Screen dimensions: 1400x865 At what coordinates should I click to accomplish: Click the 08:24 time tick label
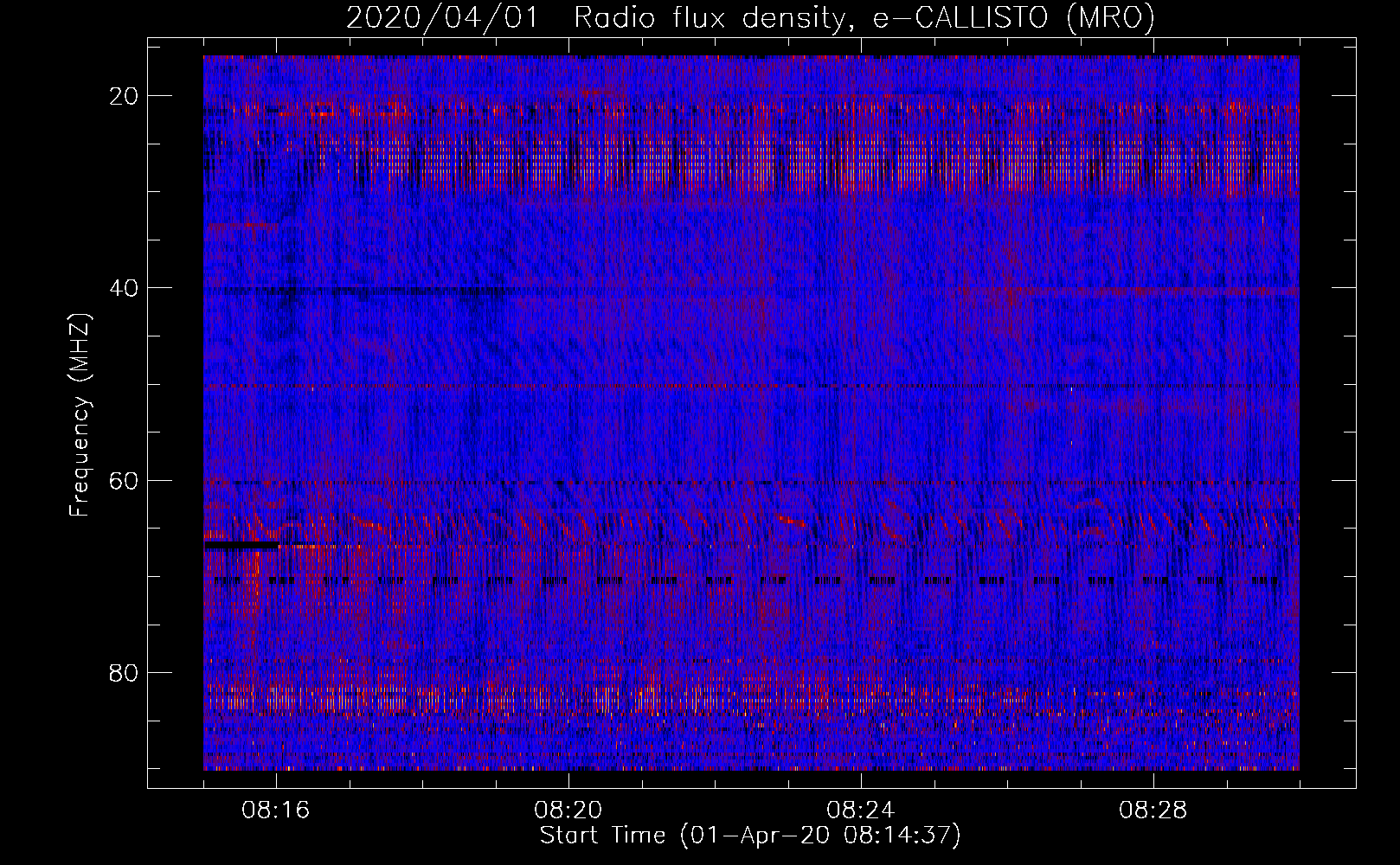[x=861, y=810]
